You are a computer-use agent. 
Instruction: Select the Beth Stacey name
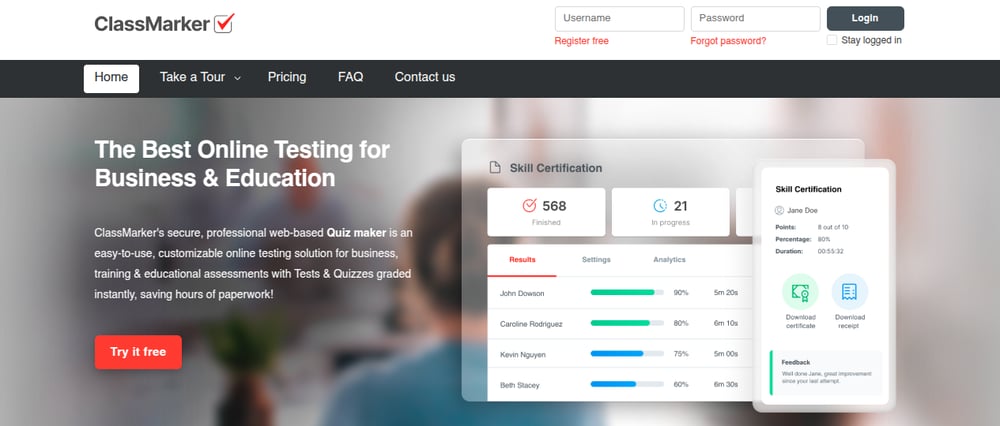(520, 385)
